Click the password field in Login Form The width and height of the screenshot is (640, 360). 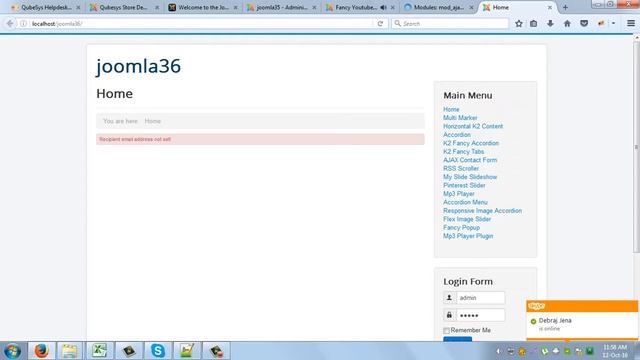pyautogui.click(x=480, y=315)
